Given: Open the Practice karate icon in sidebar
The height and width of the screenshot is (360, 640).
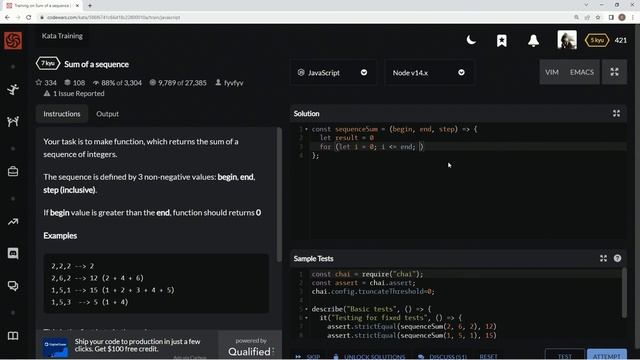Looking at the screenshot, I should pyautogui.click(x=13, y=89).
